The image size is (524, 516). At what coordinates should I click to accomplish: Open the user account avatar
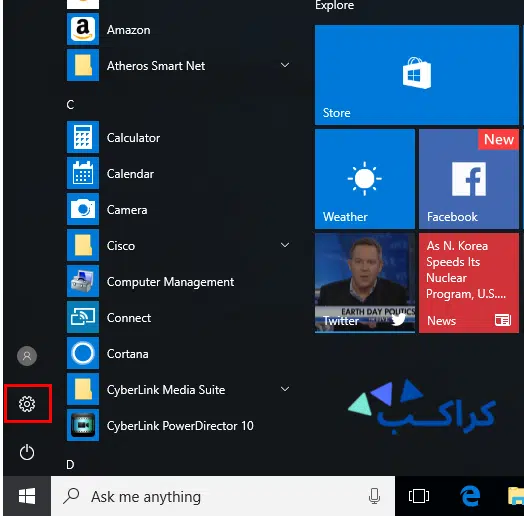[x=27, y=356]
